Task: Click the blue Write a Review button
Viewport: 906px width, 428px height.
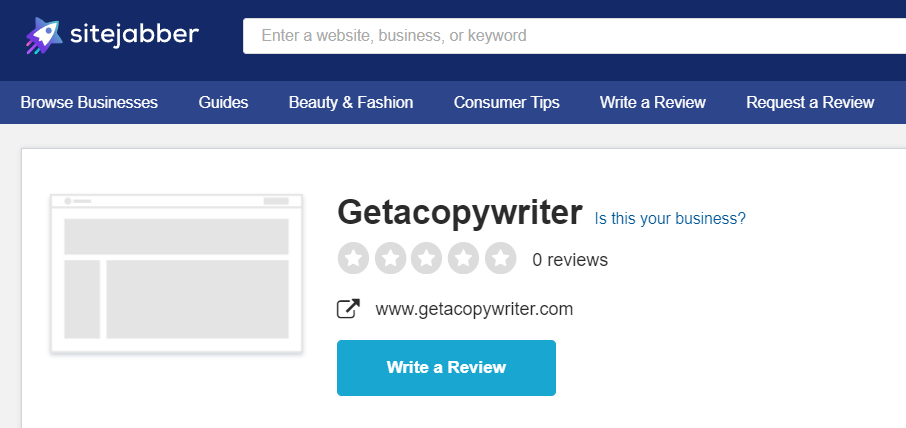Action: 446,368
